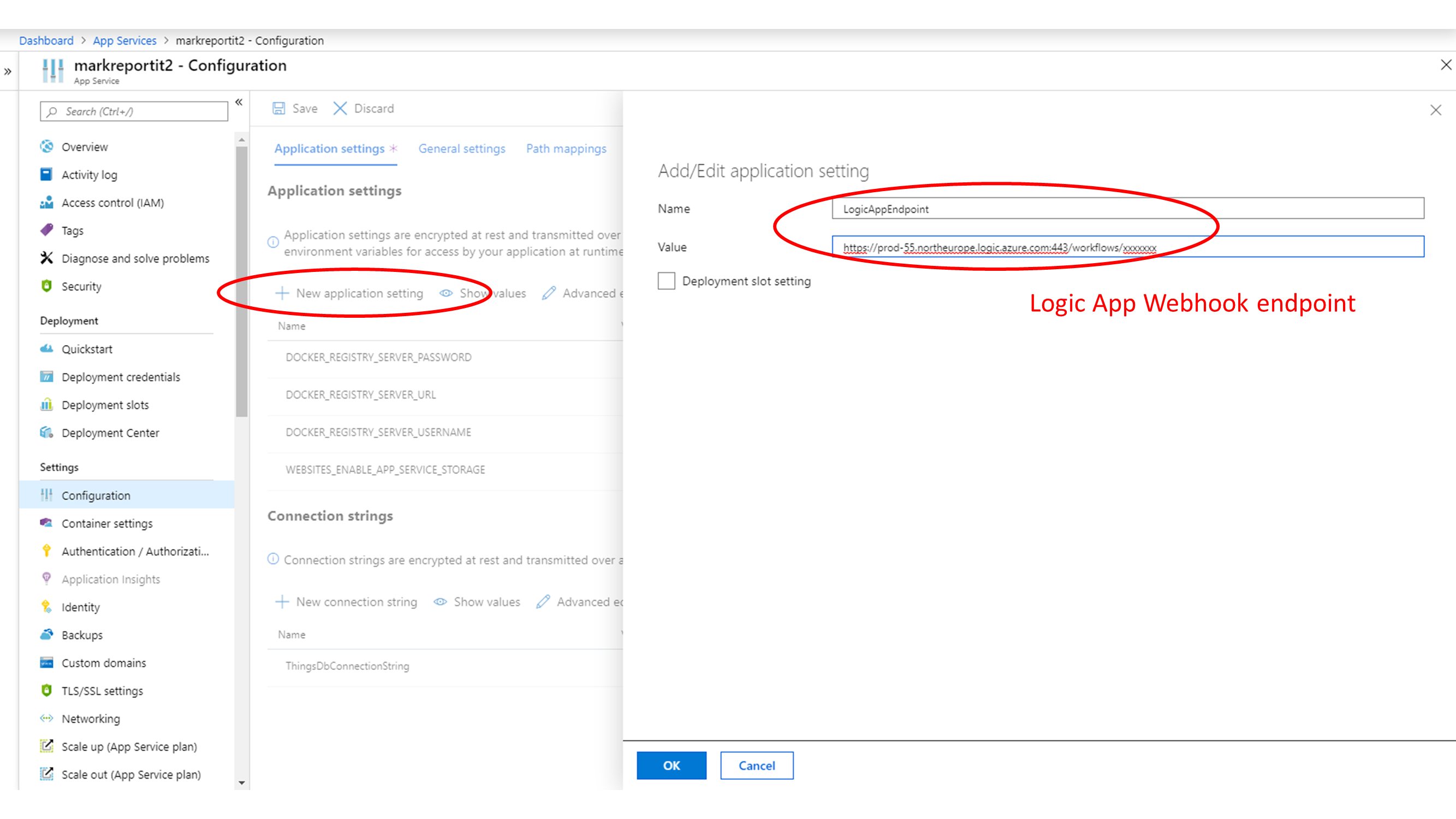Click the Save disk icon
The image size is (1456, 819).
278,108
